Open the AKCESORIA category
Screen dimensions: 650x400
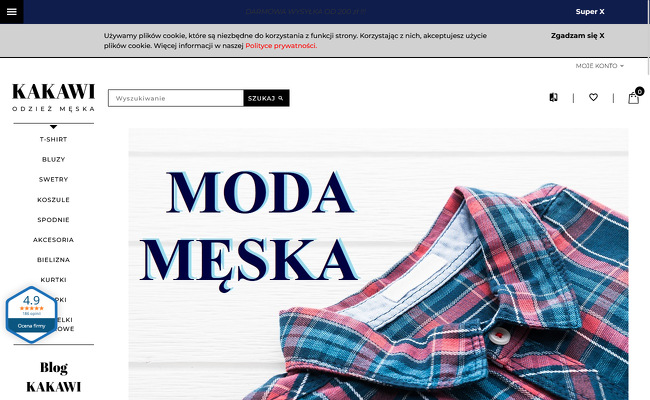coord(53,240)
